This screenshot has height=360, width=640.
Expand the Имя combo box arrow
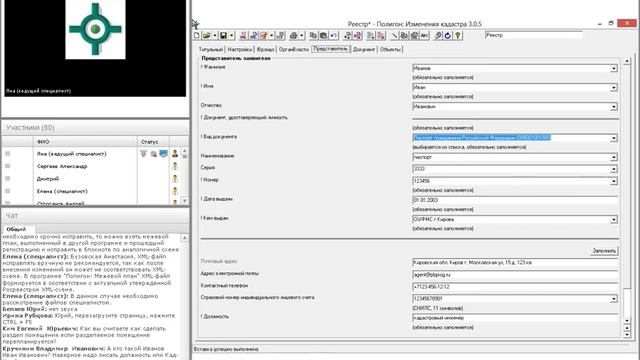[613, 88]
